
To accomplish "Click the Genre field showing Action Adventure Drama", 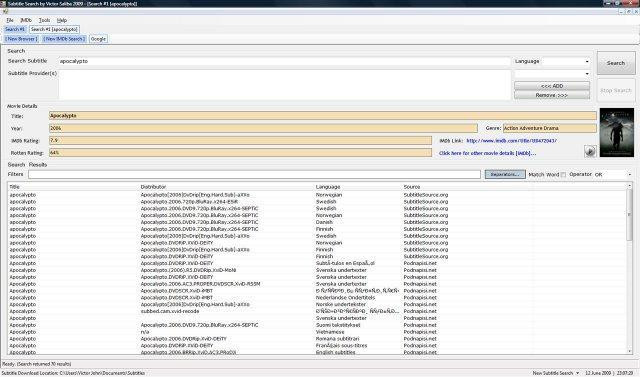I will click(550, 128).
